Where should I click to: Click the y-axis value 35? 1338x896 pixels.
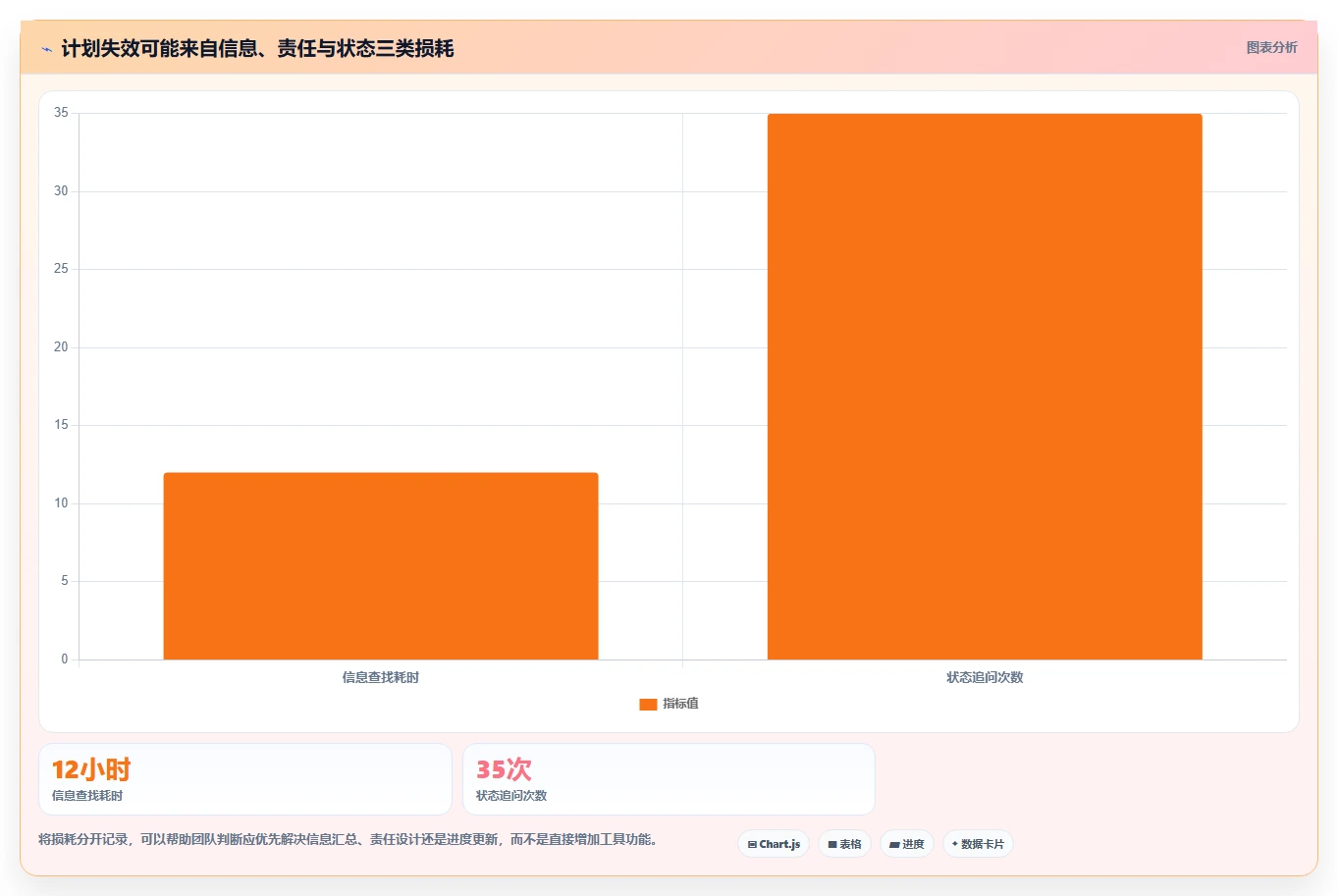(61, 113)
